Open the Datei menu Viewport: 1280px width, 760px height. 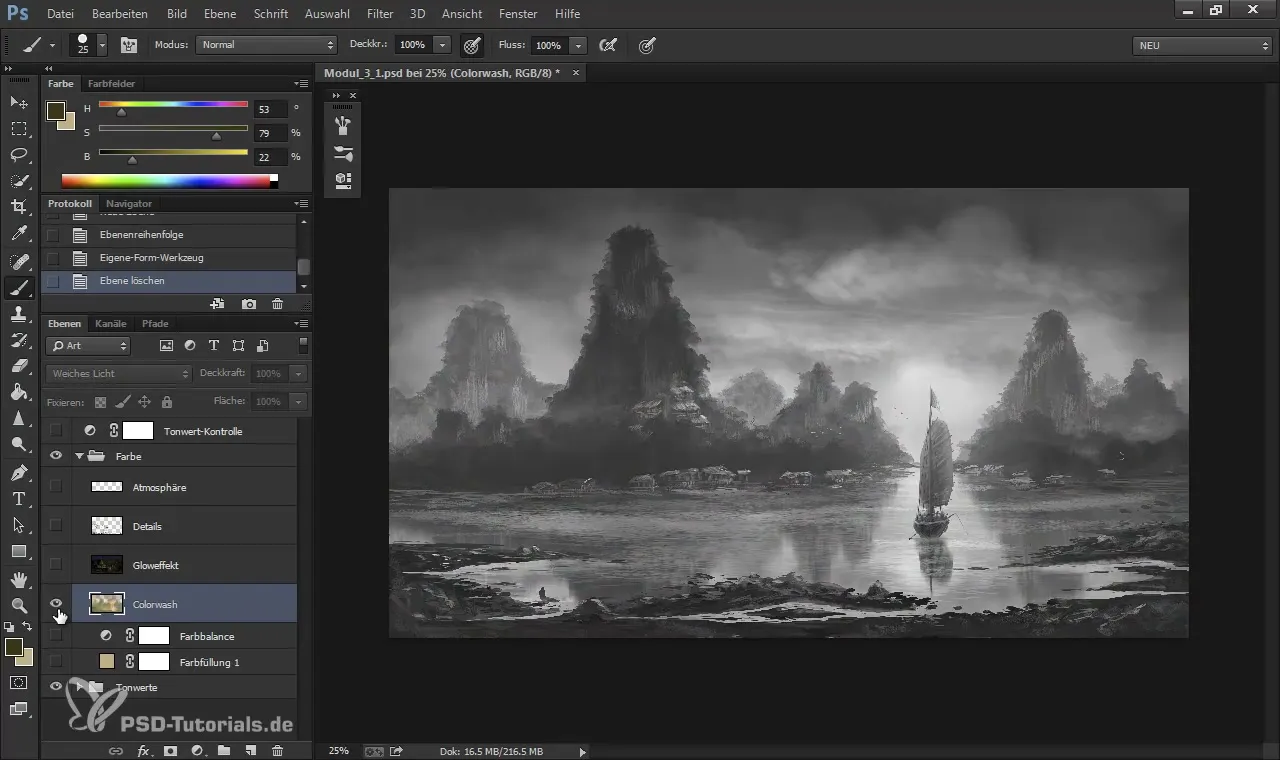(60, 14)
